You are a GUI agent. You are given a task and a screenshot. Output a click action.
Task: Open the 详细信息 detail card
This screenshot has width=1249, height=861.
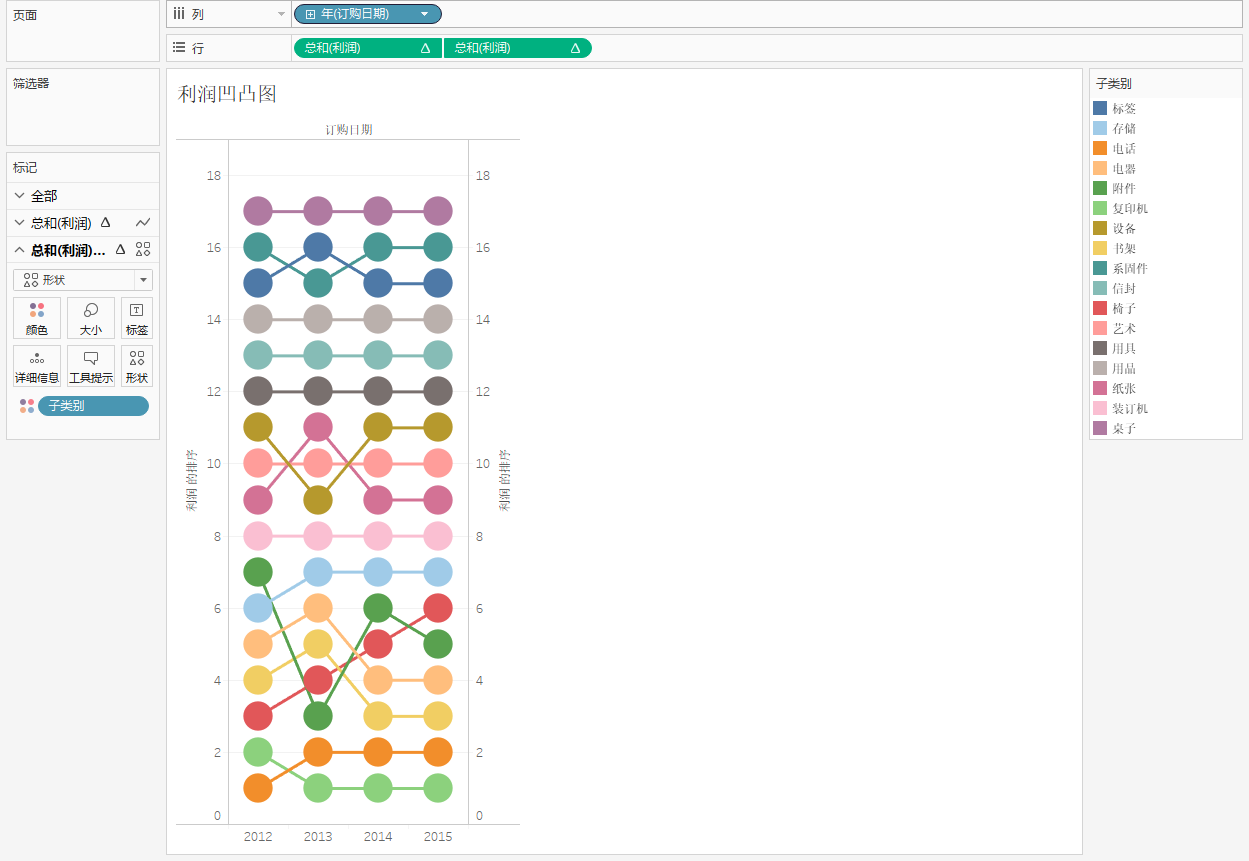tap(37, 366)
